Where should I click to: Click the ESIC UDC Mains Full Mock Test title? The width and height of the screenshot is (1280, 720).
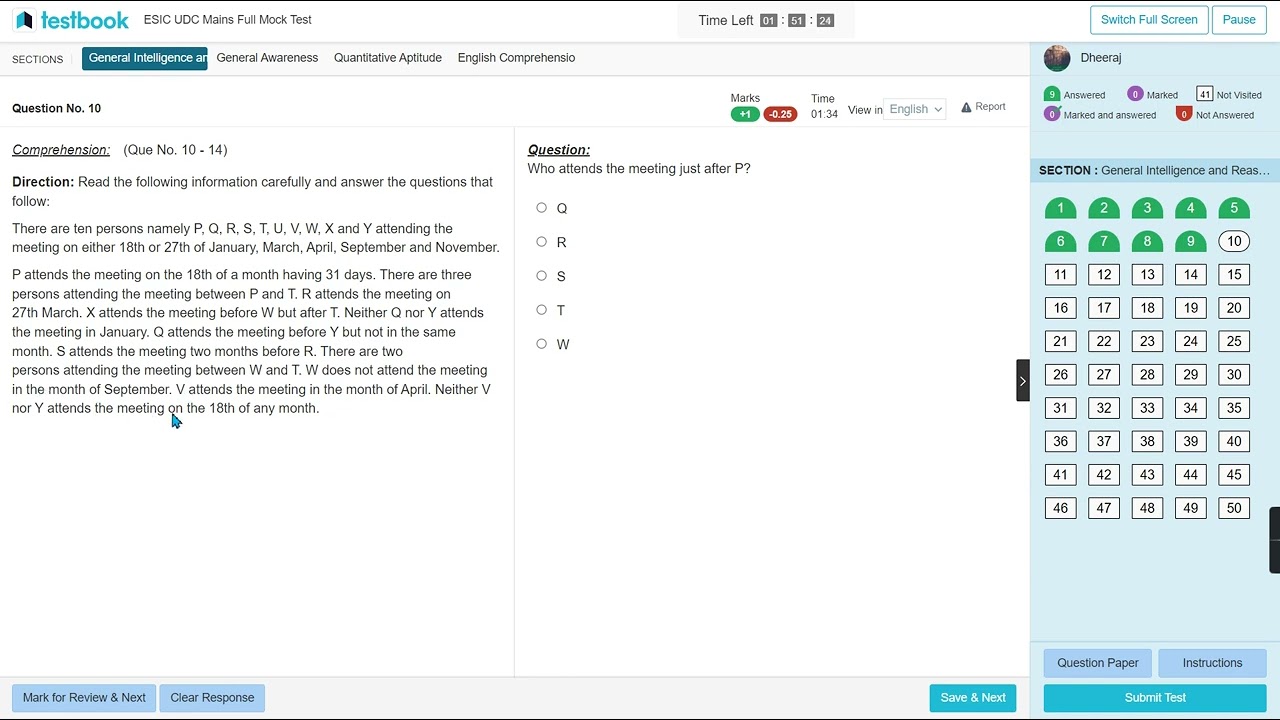[228, 20]
